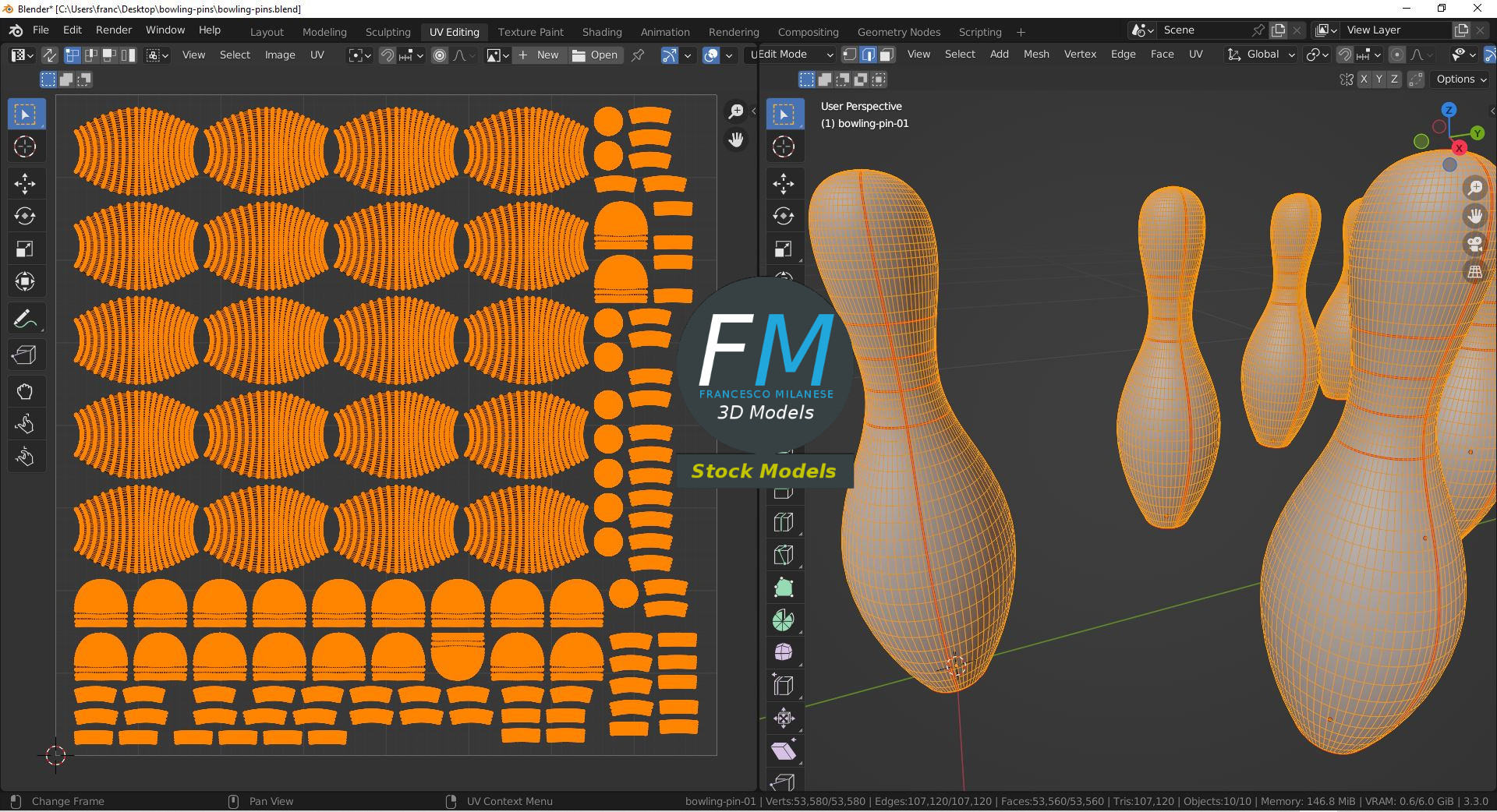Image resolution: width=1497 pixels, height=812 pixels.
Task: Select the Rotate tool in UV editor
Action: (25, 216)
